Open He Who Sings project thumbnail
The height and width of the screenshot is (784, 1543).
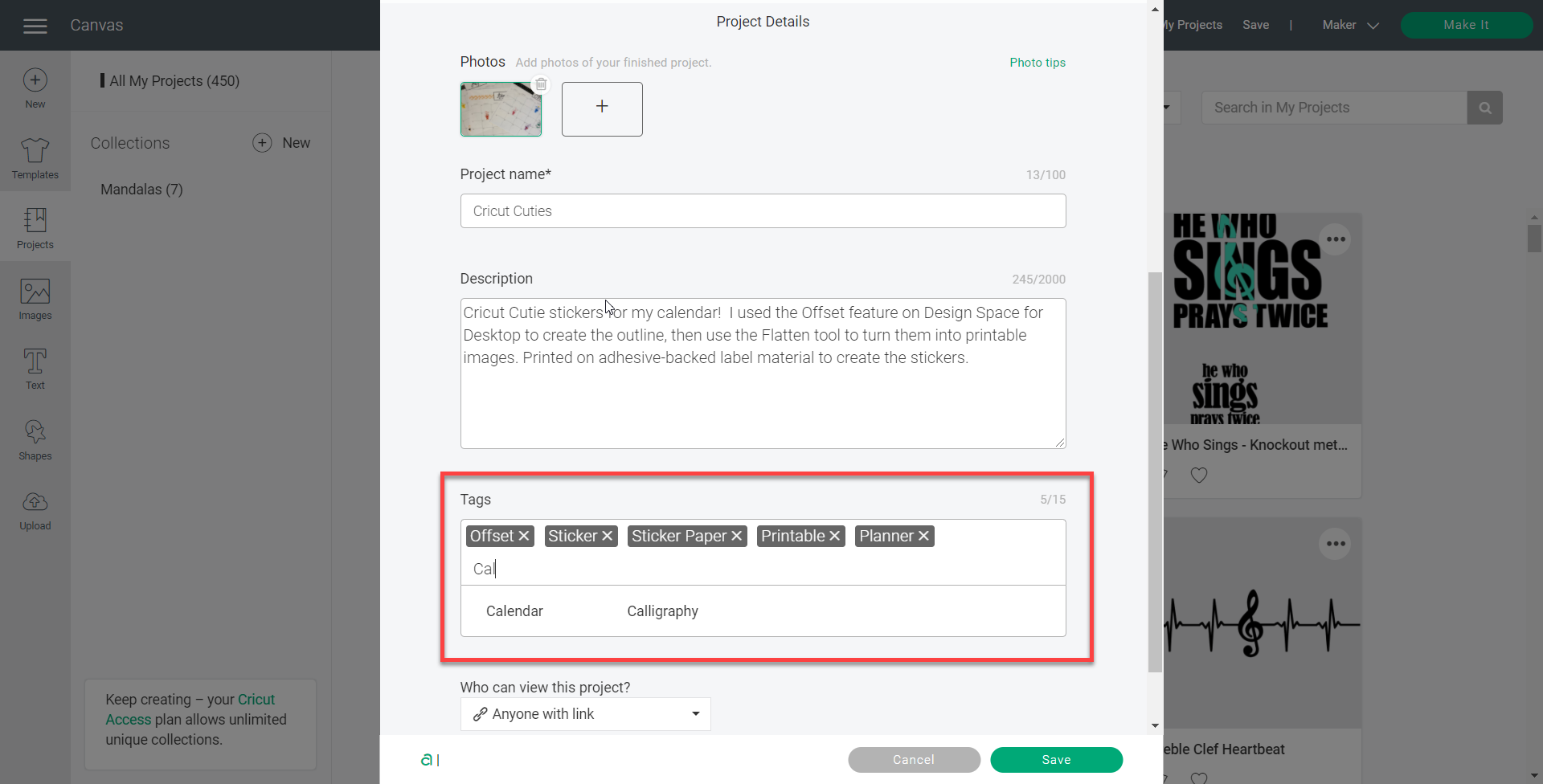pos(1263,318)
